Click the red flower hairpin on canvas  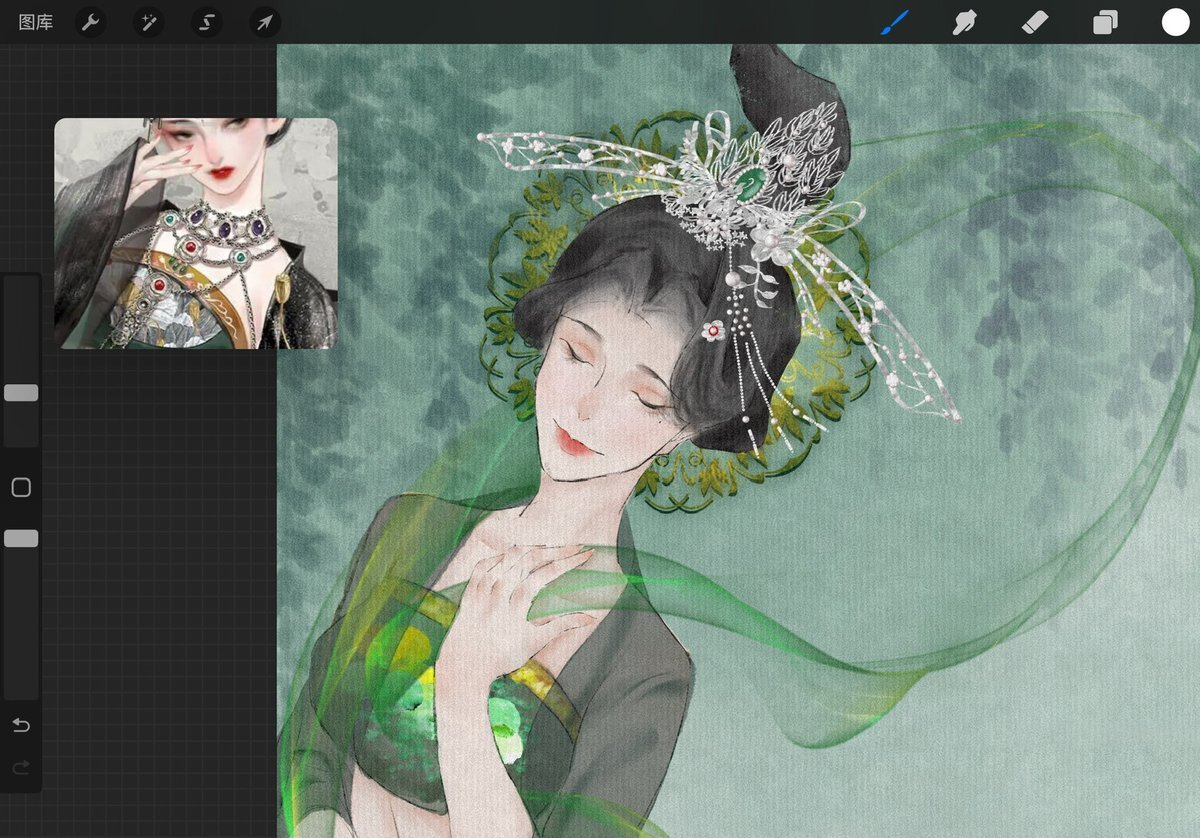click(712, 330)
